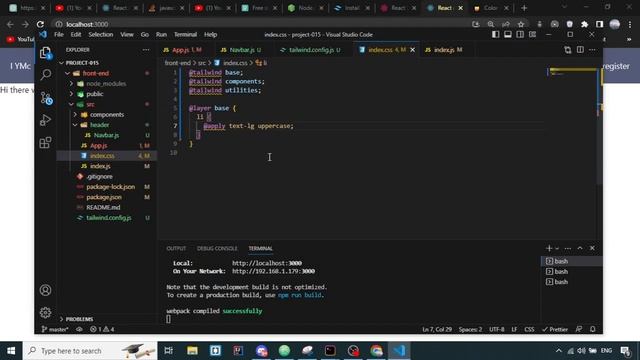
Task: Close the index.css editor tab
Action: tap(413, 50)
